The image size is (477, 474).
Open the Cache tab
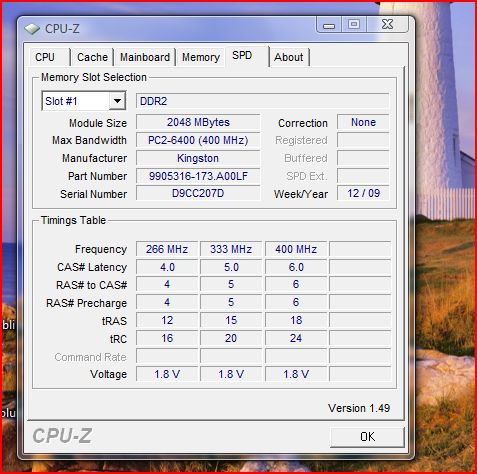92,57
